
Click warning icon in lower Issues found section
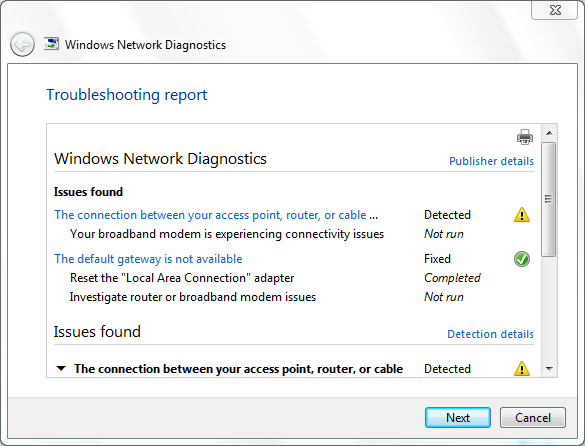[x=522, y=368]
